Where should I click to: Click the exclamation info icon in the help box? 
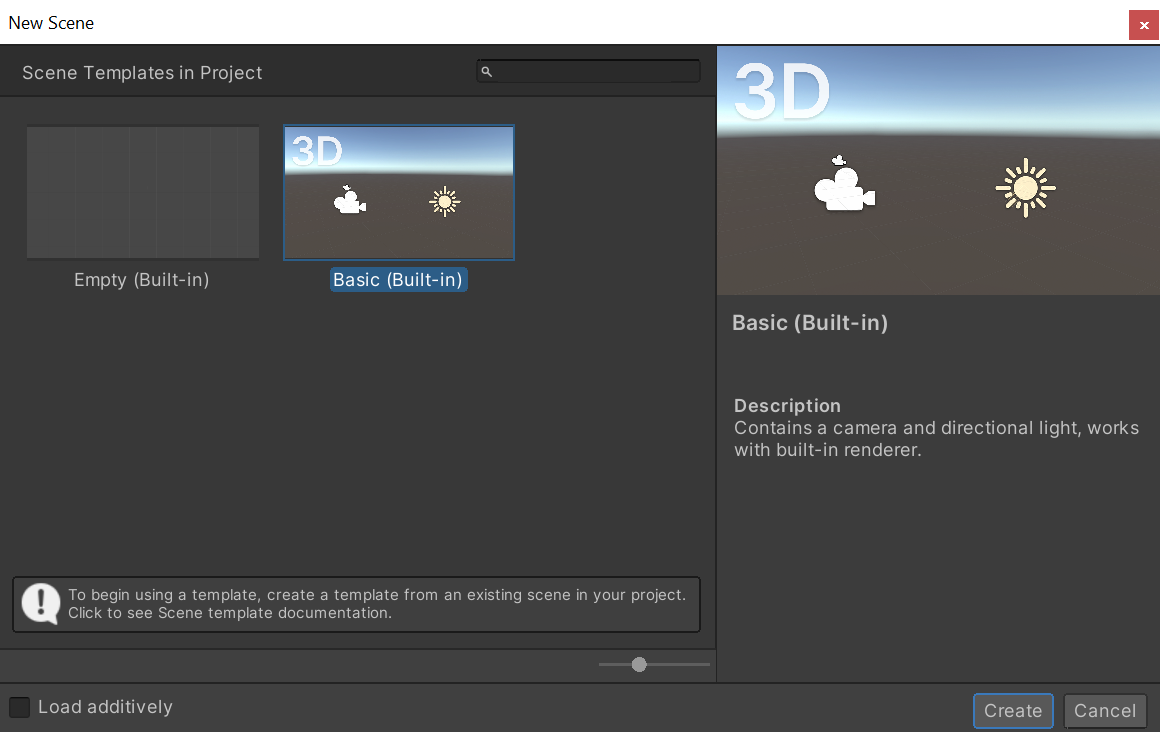(x=41, y=604)
